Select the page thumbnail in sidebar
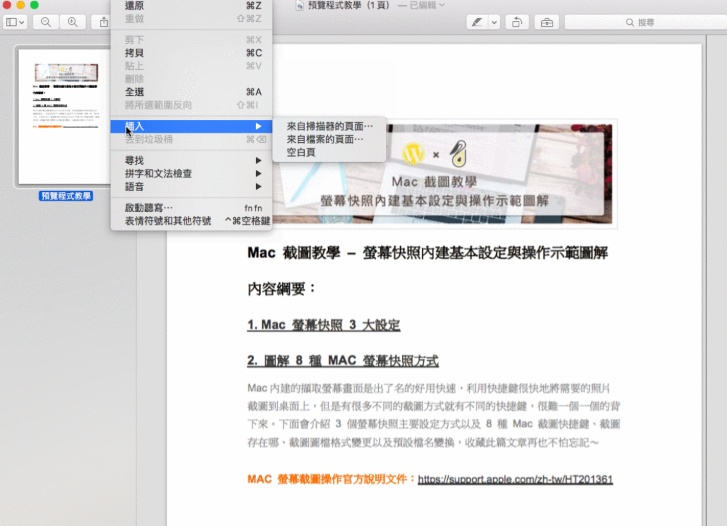 [64, 116]
